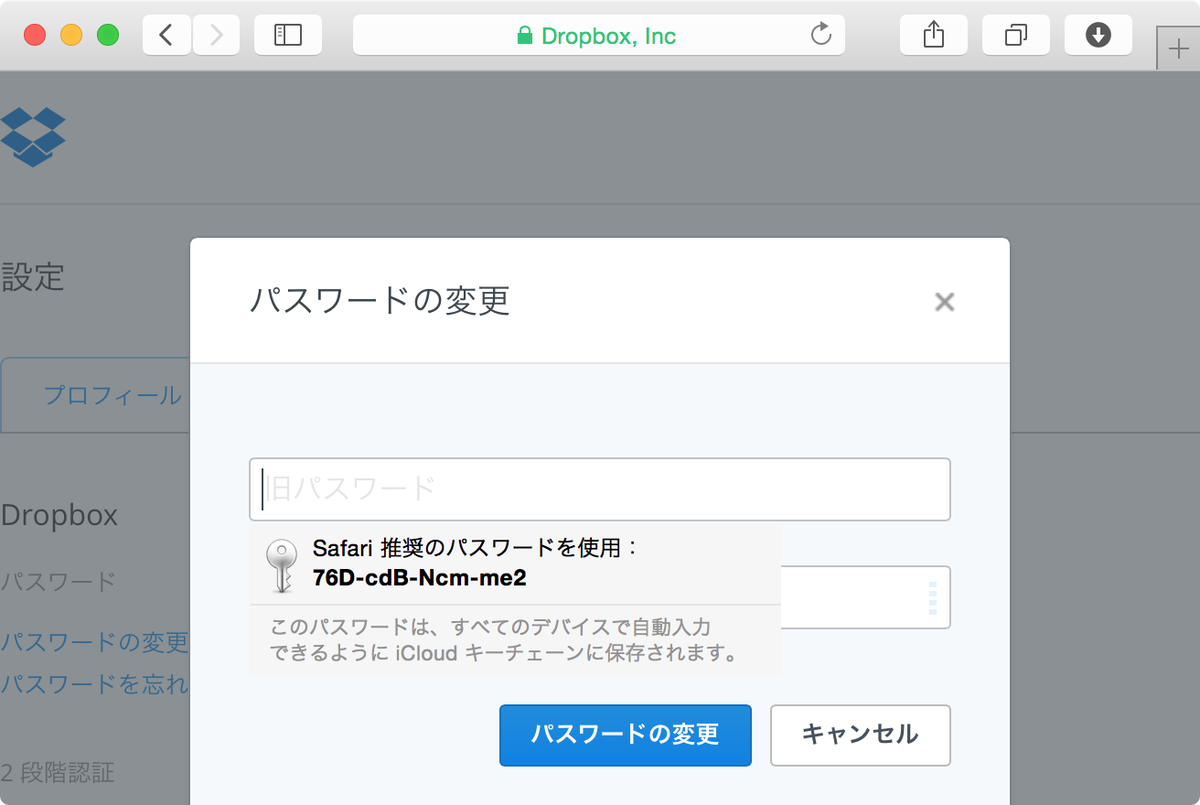Click the パスワードを忘れ link

point(94,685)
